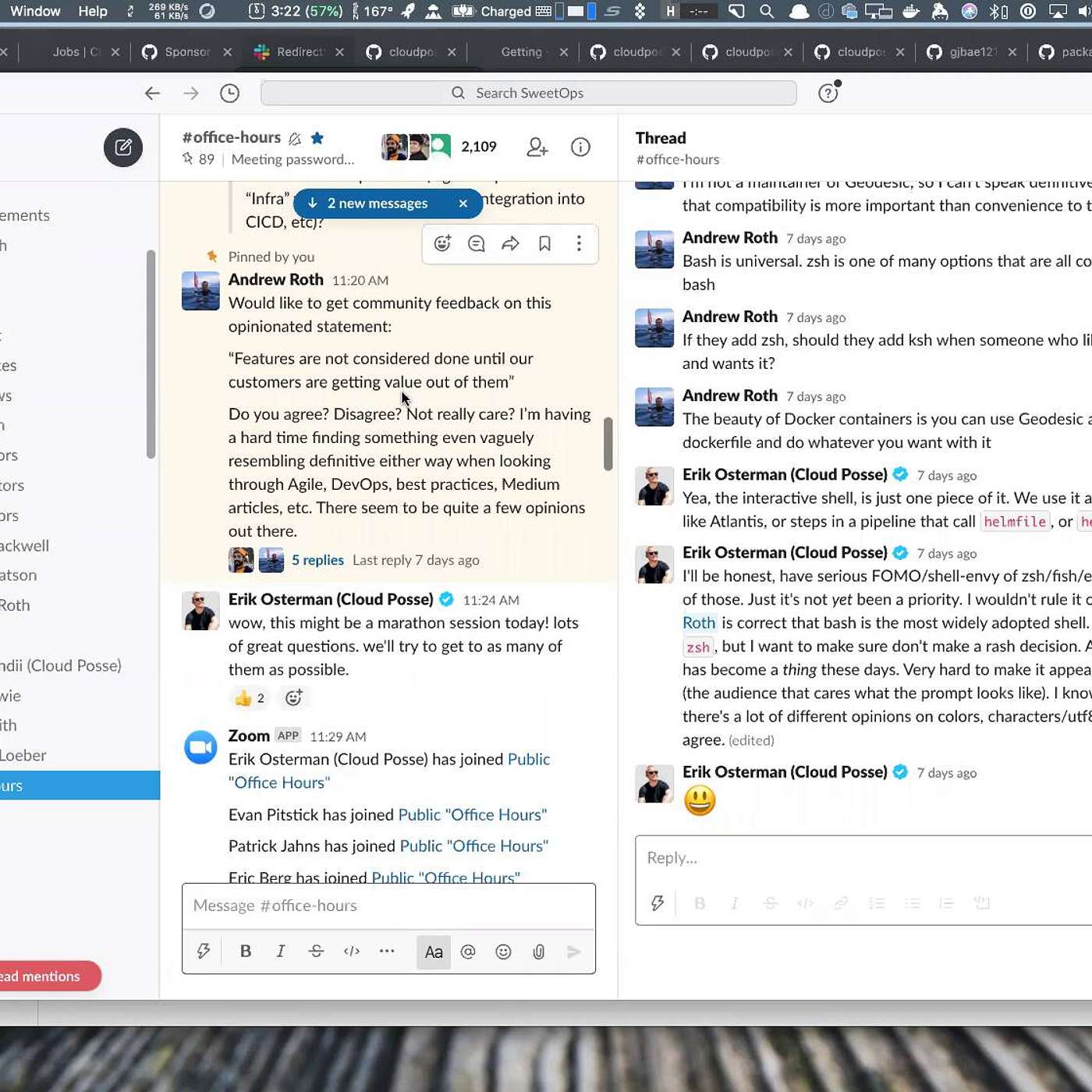
Task: Attach a file to the message
Action: point(539,952)
